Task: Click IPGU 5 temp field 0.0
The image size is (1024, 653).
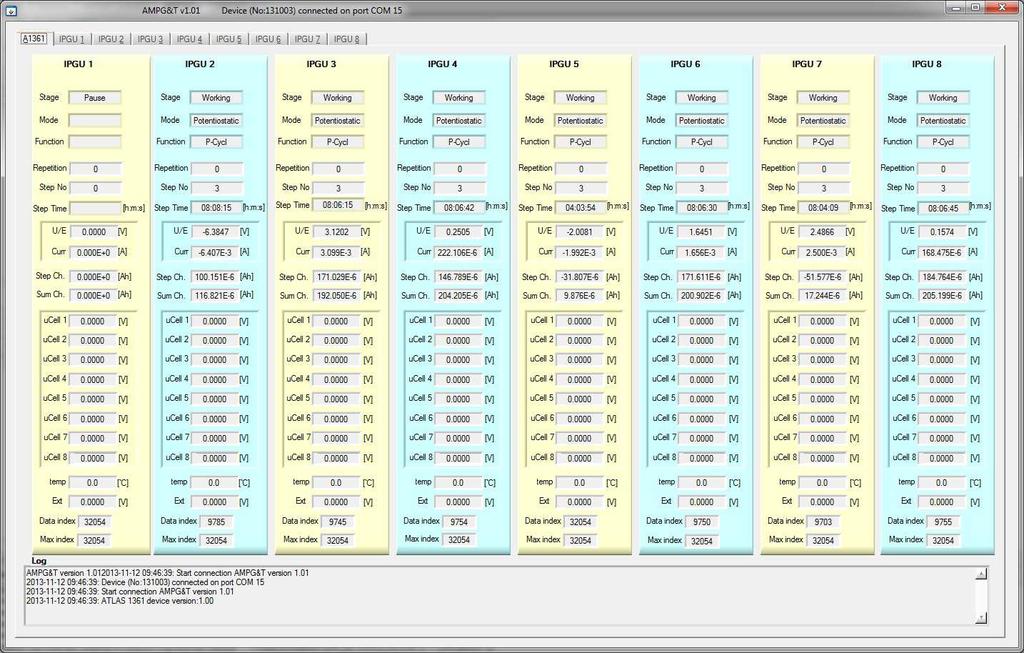Action: point(579,483)
